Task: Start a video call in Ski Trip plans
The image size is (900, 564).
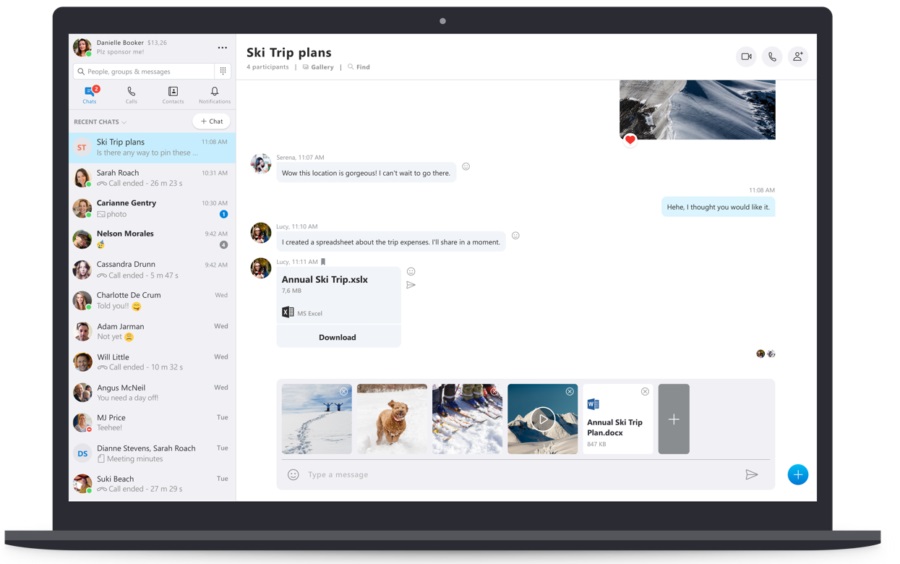Action: pyautogui.click(x=745, y=57)
